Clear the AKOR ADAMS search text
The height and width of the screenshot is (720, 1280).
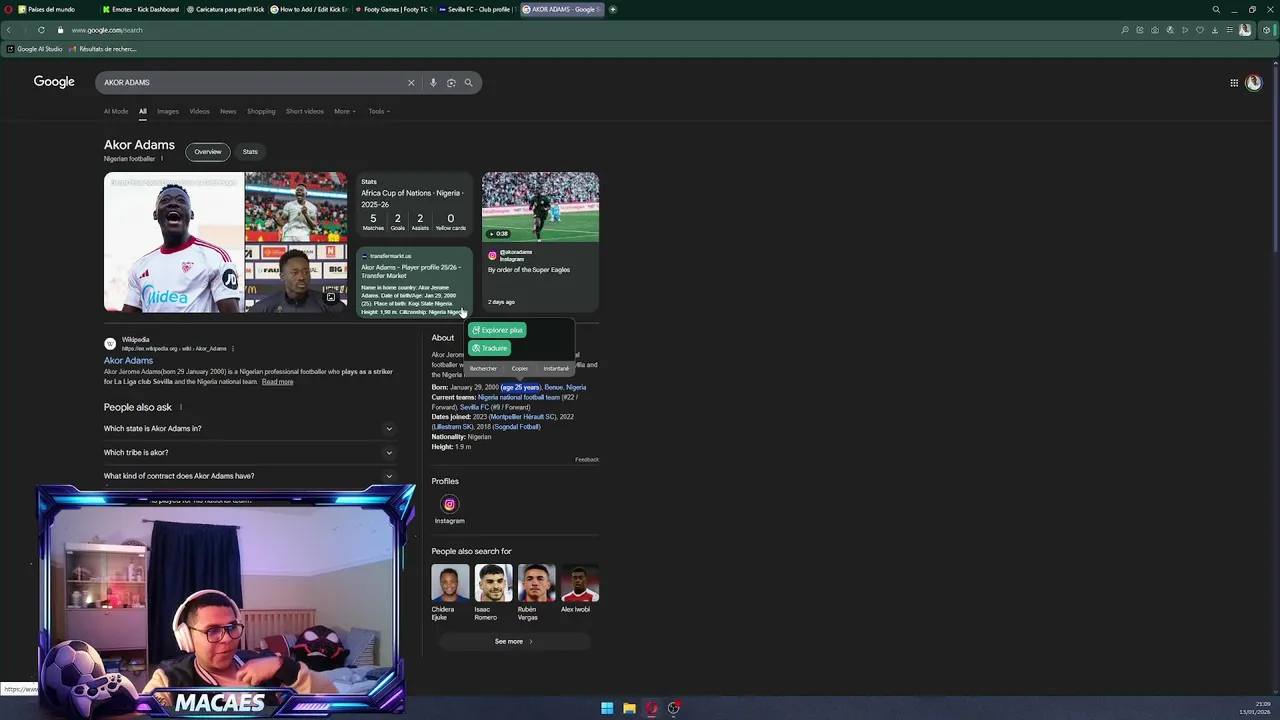click(x=410, y=82)
